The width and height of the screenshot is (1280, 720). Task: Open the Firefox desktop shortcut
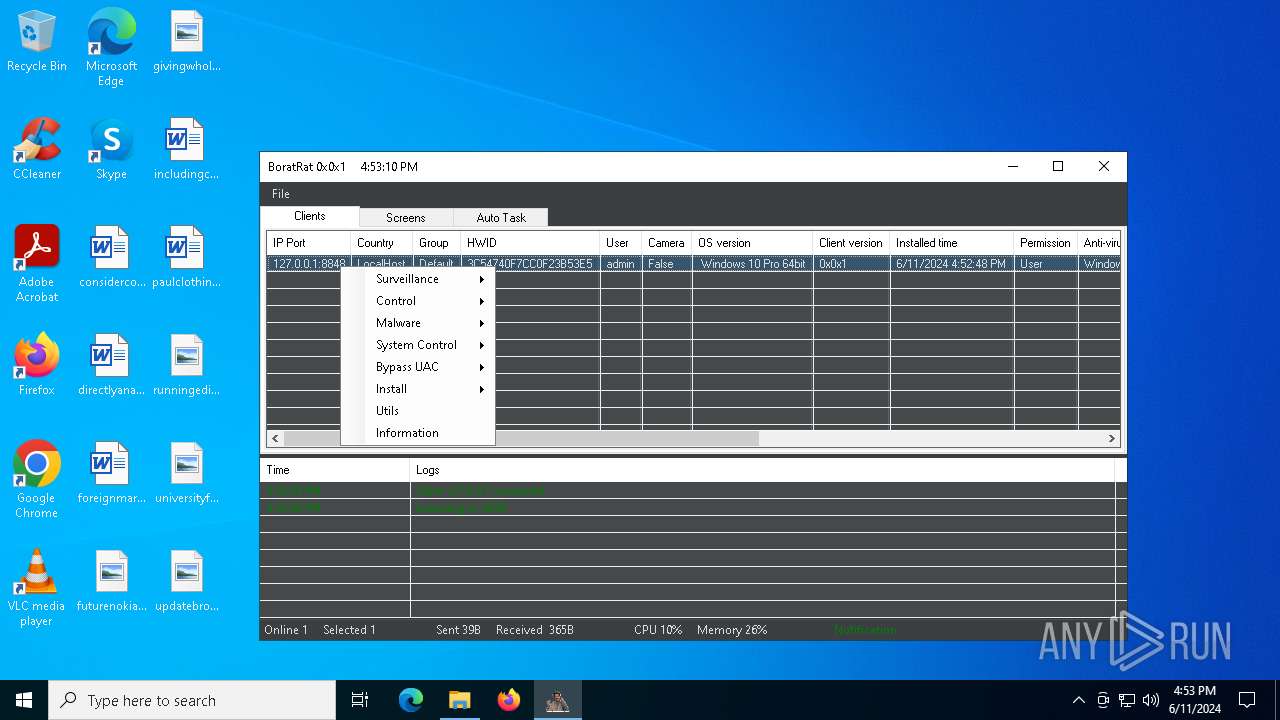37,366
